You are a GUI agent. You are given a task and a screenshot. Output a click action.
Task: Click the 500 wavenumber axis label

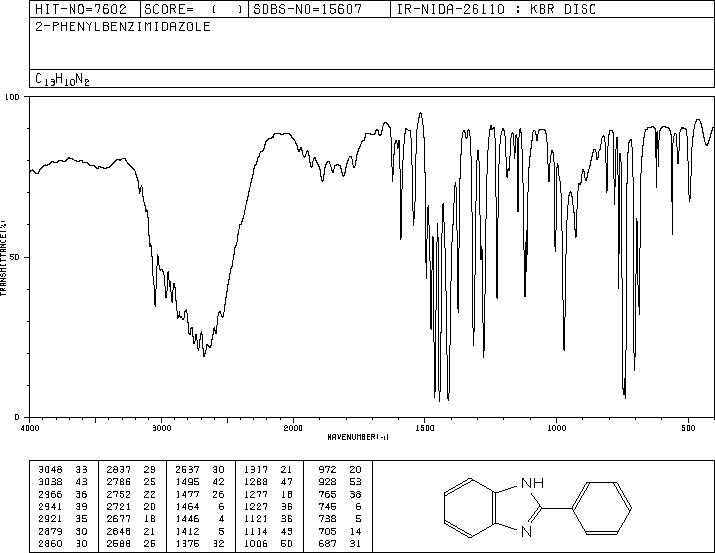[x=689, y=428]
